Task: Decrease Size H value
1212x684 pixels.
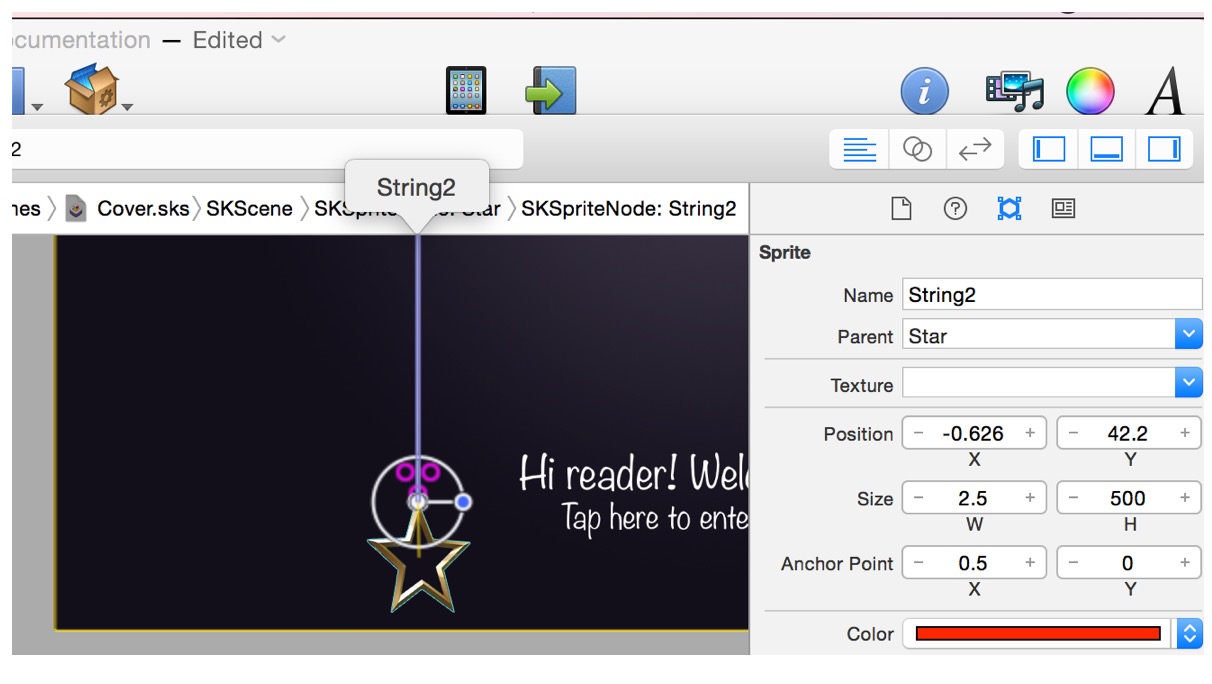Action: pyautogui.click(x=1074, y=497)
